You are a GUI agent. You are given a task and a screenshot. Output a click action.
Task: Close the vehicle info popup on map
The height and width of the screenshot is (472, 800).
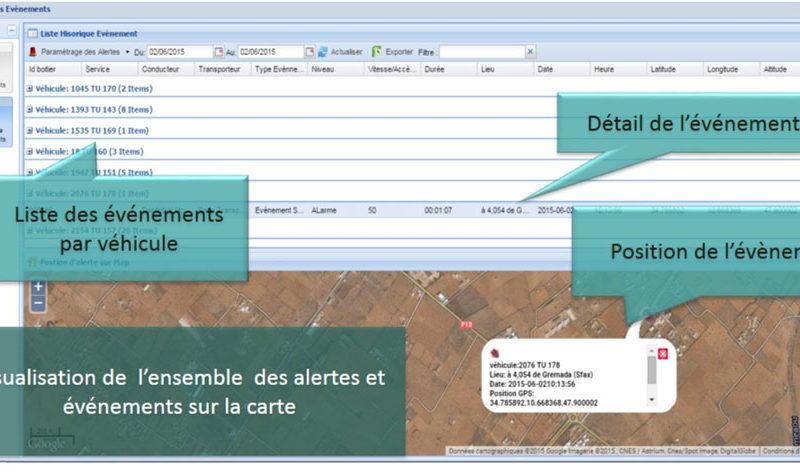point(662,352)
